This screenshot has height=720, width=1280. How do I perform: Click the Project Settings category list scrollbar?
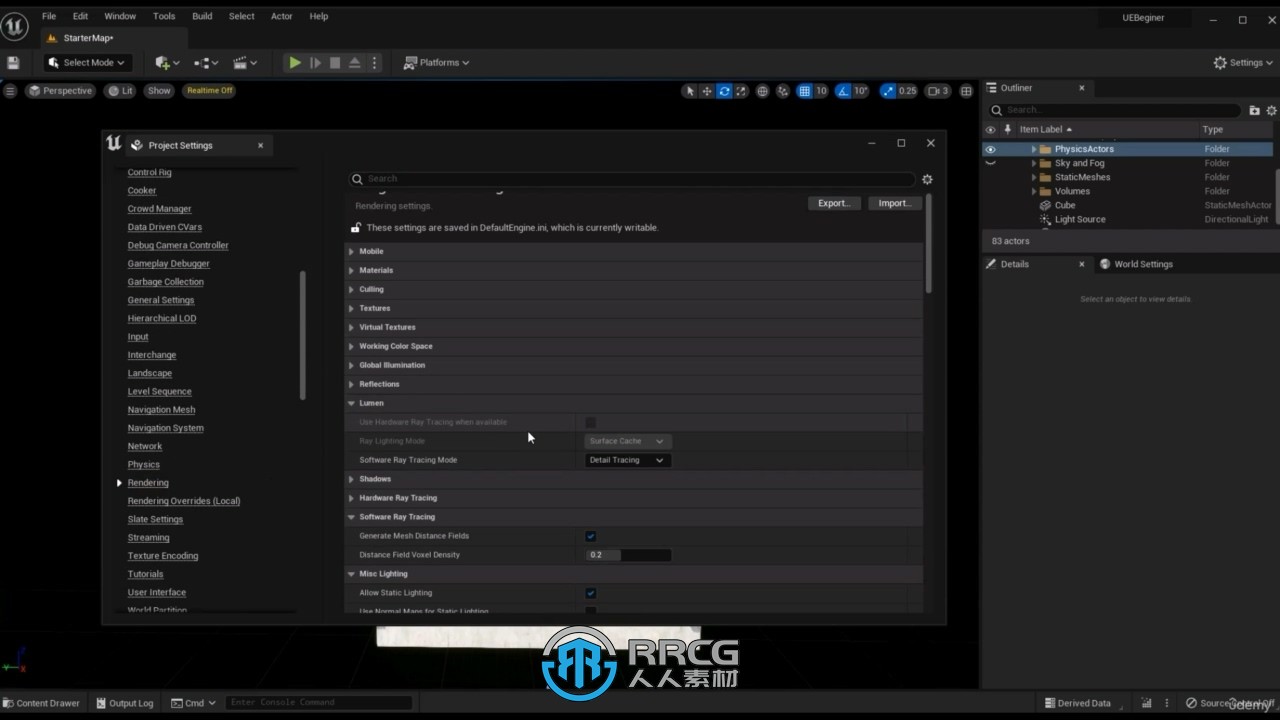[303, 335]
